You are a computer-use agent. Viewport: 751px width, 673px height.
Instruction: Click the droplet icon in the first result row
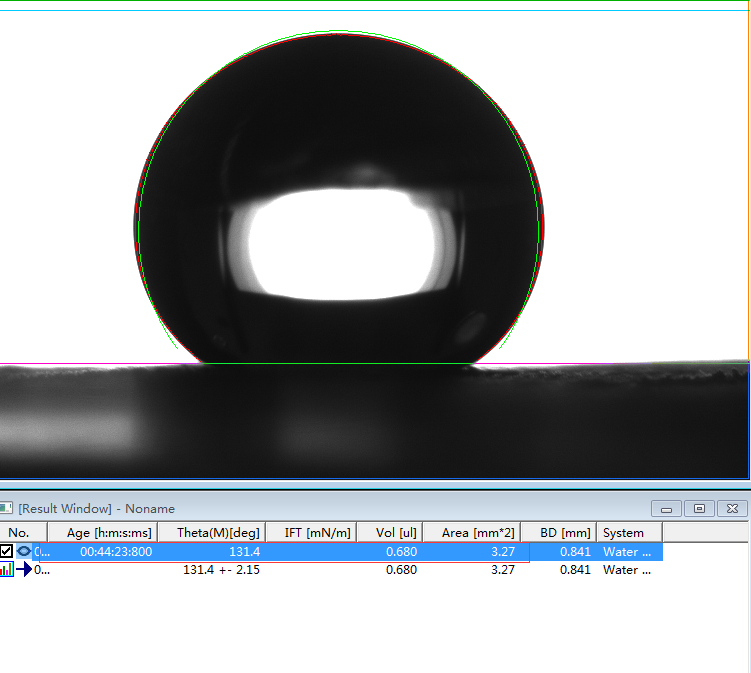(24, 551)
